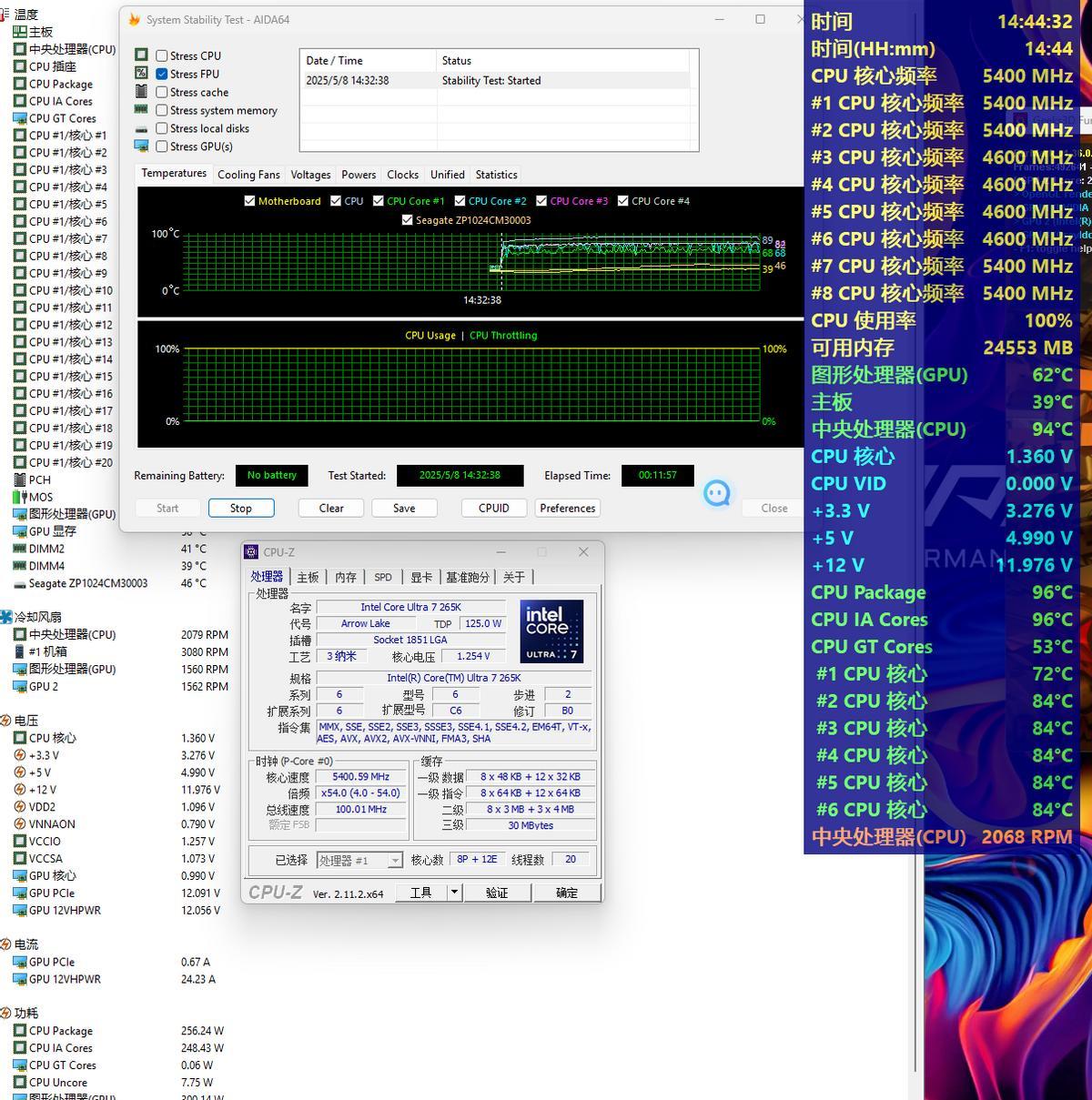Click the #1 机箱 fan icon
Viewport: 1092px width, 1100px height.
[20, 651]
